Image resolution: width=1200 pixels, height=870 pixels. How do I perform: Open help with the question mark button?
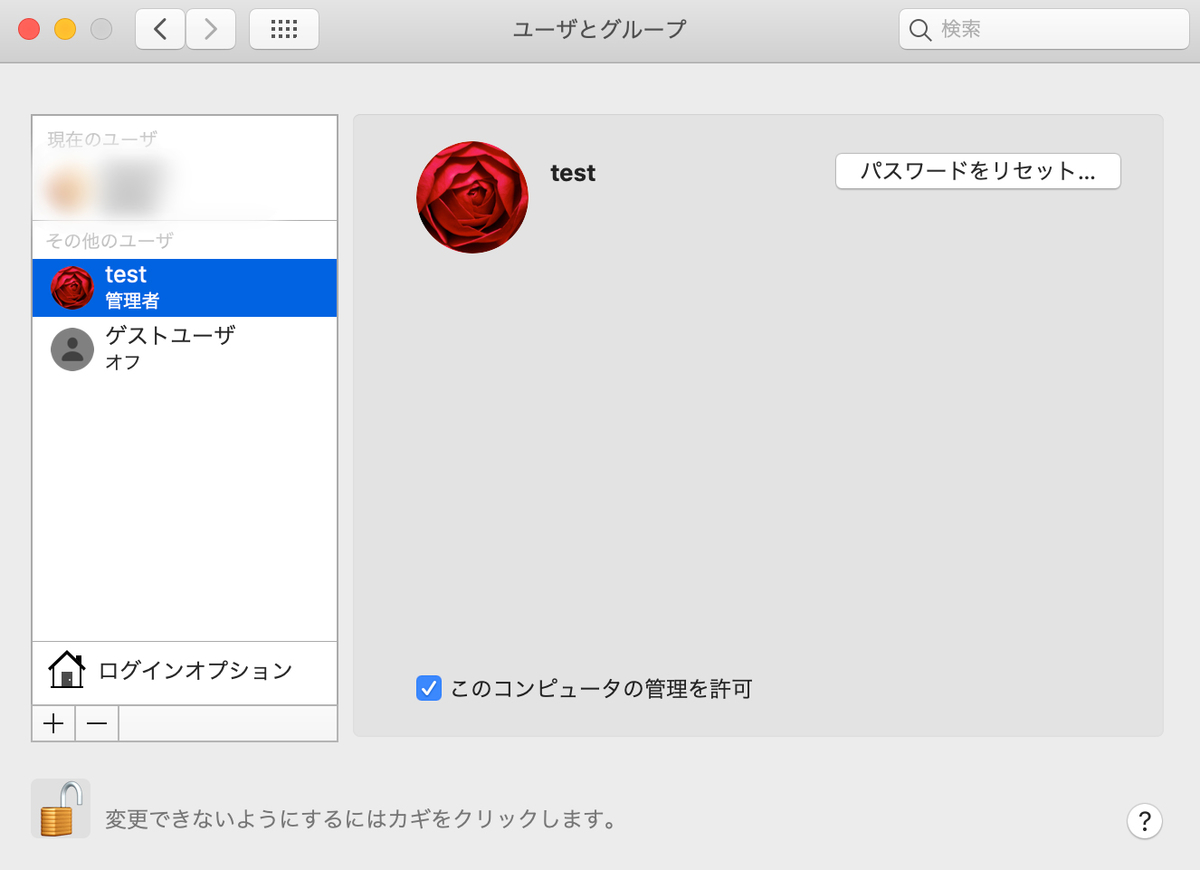1144,820
